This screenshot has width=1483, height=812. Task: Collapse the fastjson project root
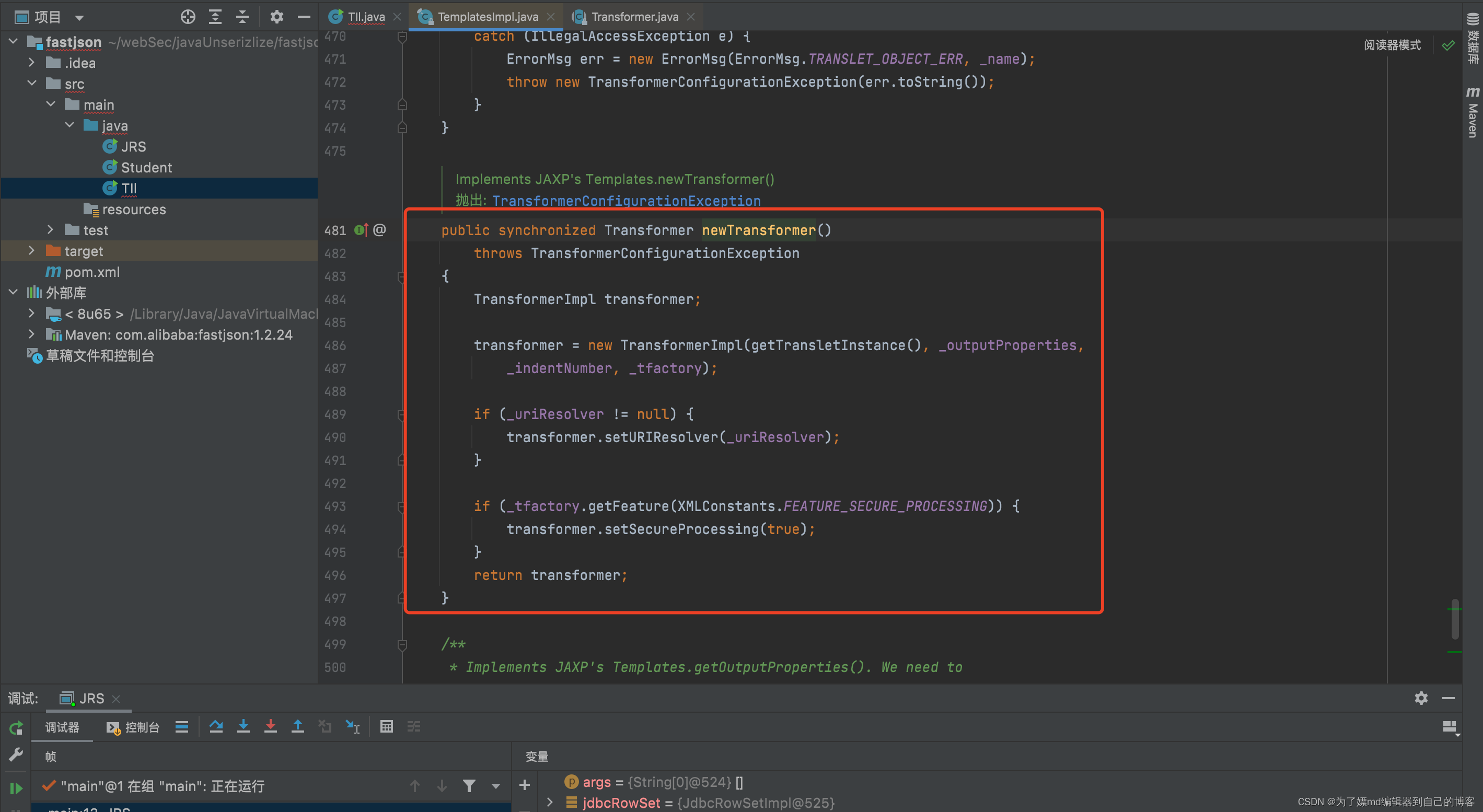click(x=13, y=41)
